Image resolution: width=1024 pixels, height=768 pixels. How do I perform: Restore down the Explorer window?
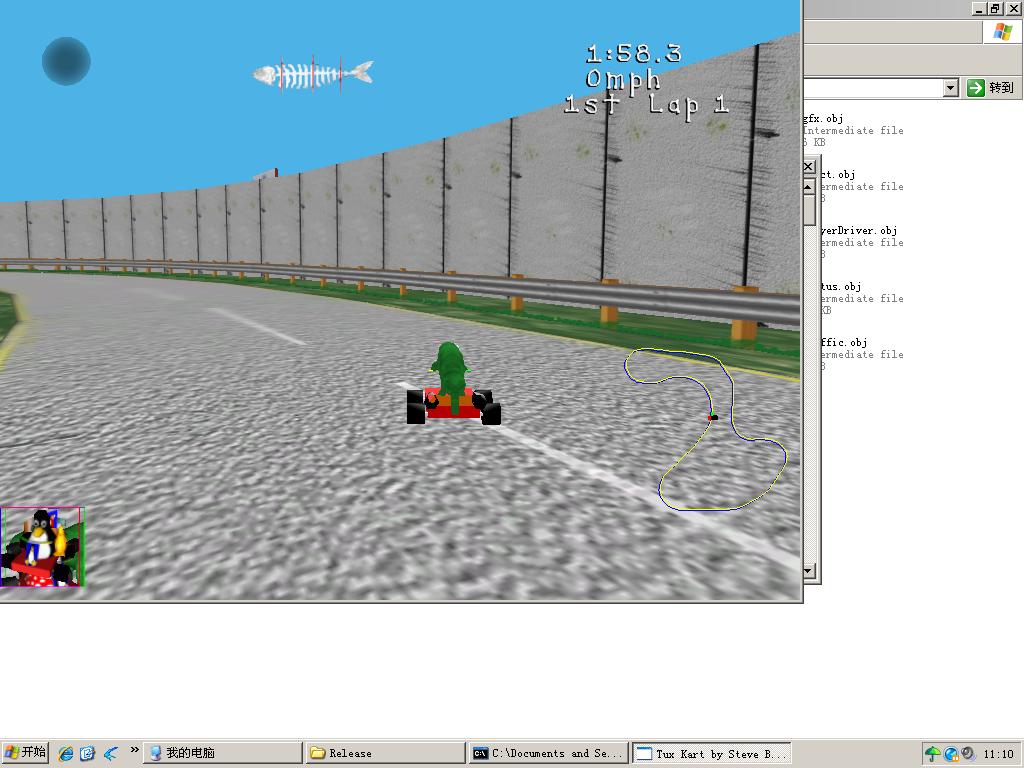click(995, 8)
